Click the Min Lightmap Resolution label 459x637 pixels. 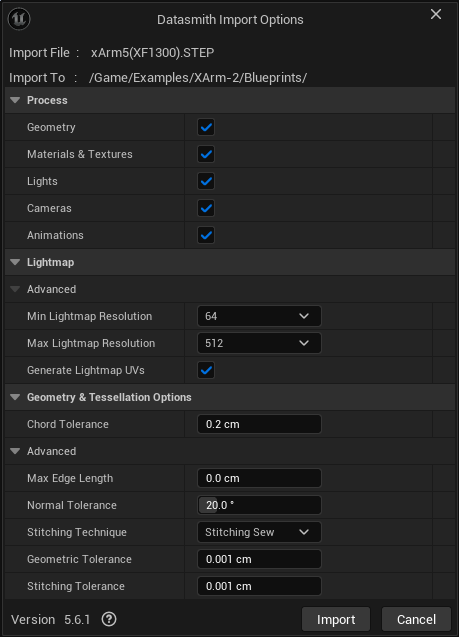click(x=89, y=316)
